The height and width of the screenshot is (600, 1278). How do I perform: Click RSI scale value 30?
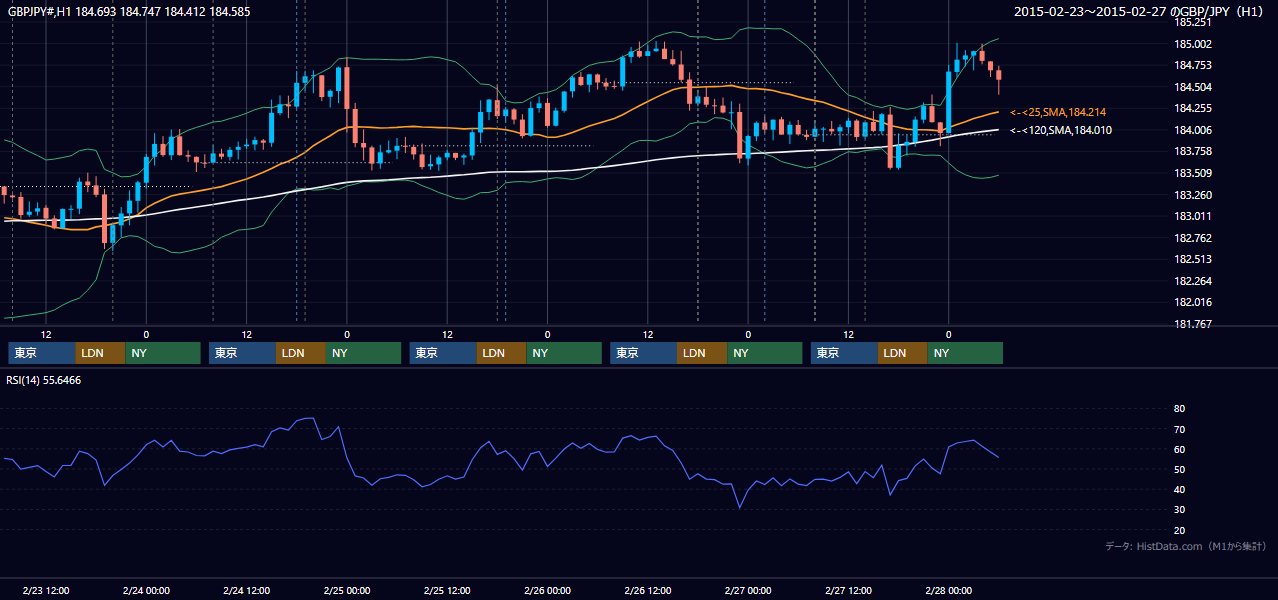click(x=1180, y=510)
